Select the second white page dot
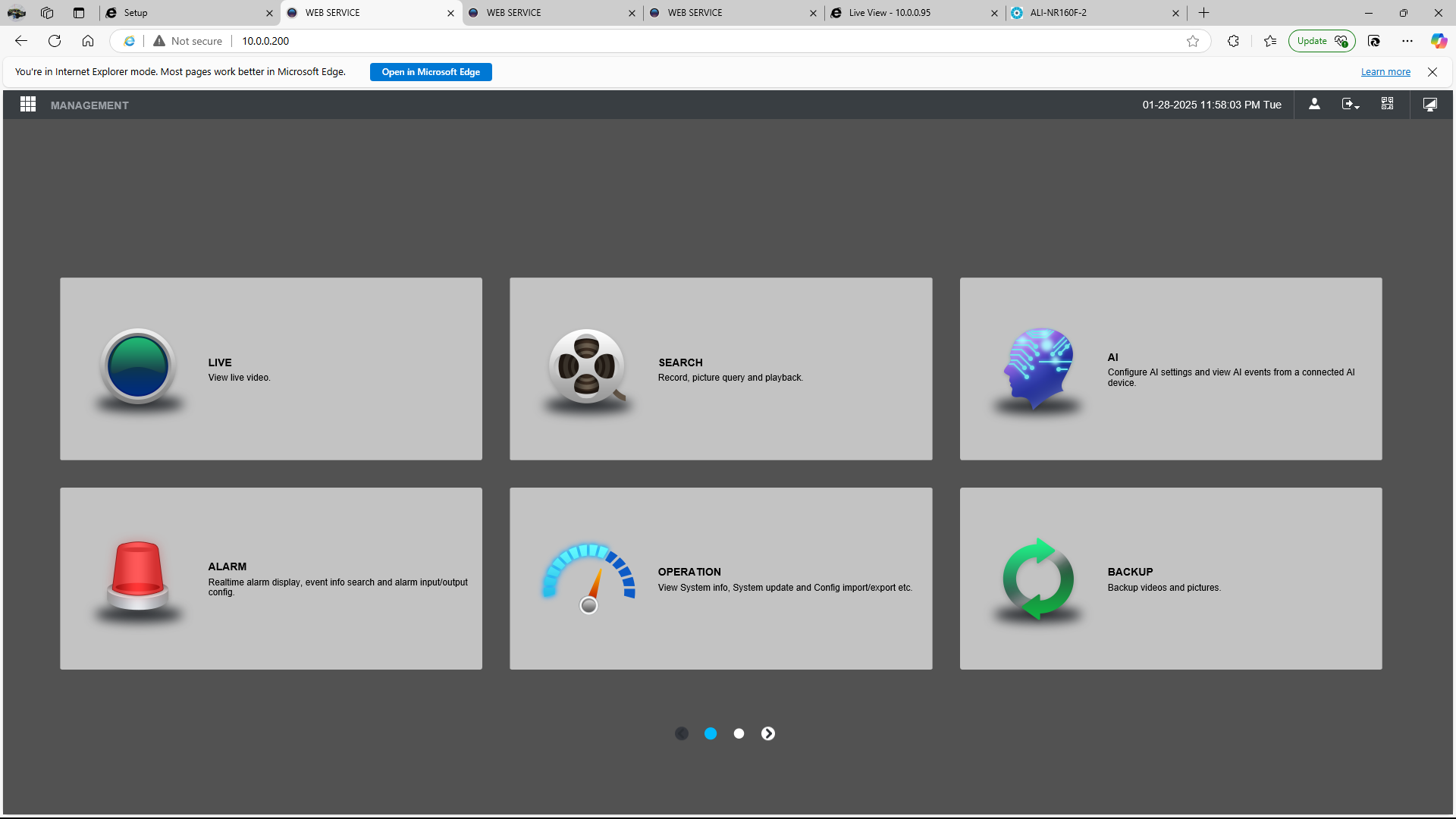Viewport: 1456px width, 819px height. tap(739, 733)
